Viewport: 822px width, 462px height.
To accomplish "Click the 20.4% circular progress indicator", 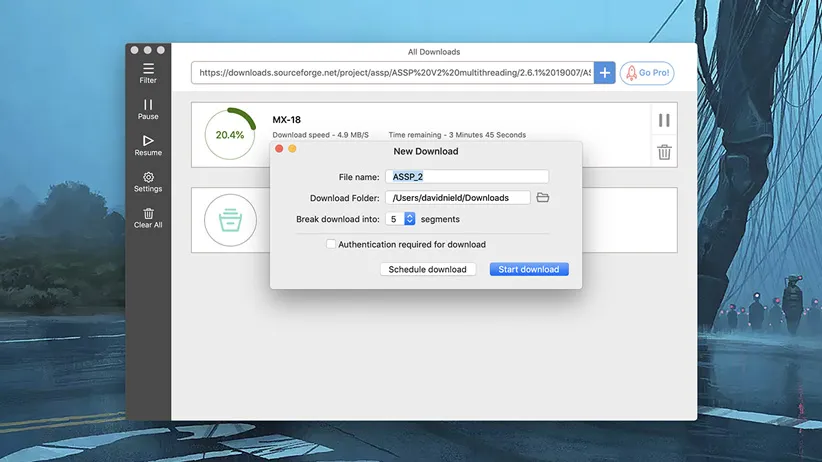I will (x=230, y=134).
